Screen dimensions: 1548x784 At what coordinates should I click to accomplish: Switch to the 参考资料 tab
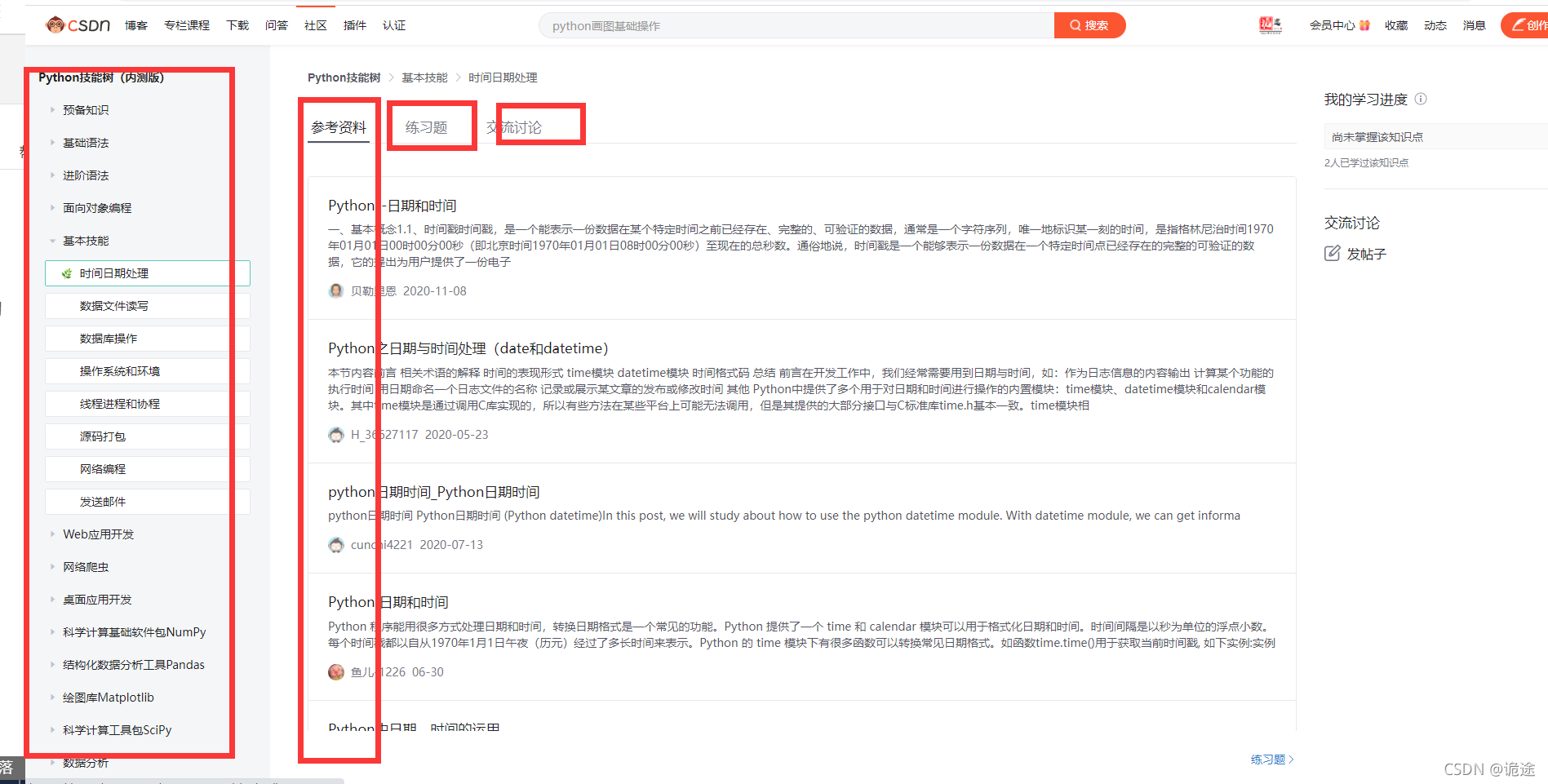[339, 127]
